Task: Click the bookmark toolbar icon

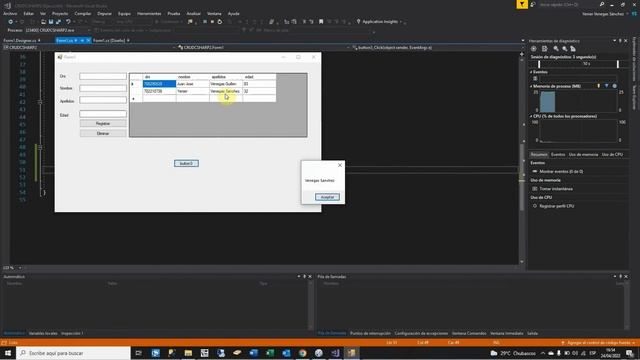Action: tap(321, 22)
